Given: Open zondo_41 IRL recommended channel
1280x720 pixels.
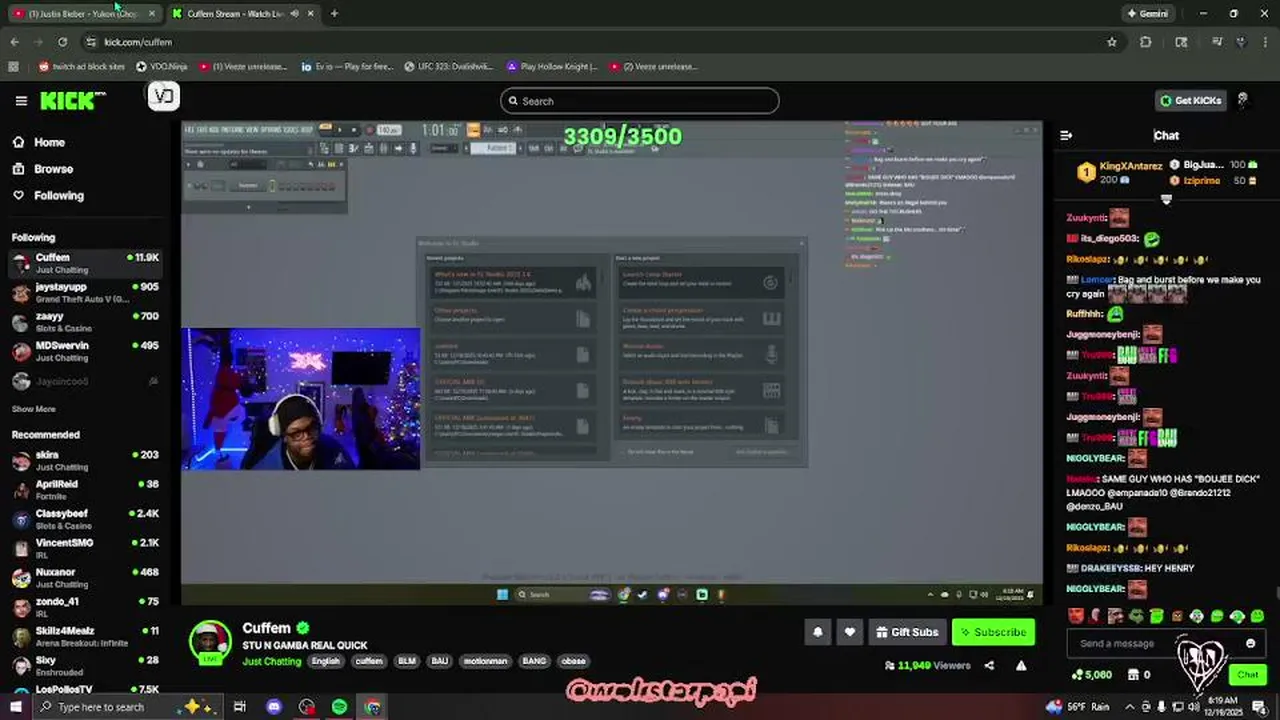Looking at the screenshot, I should click(x=85, y=607).
